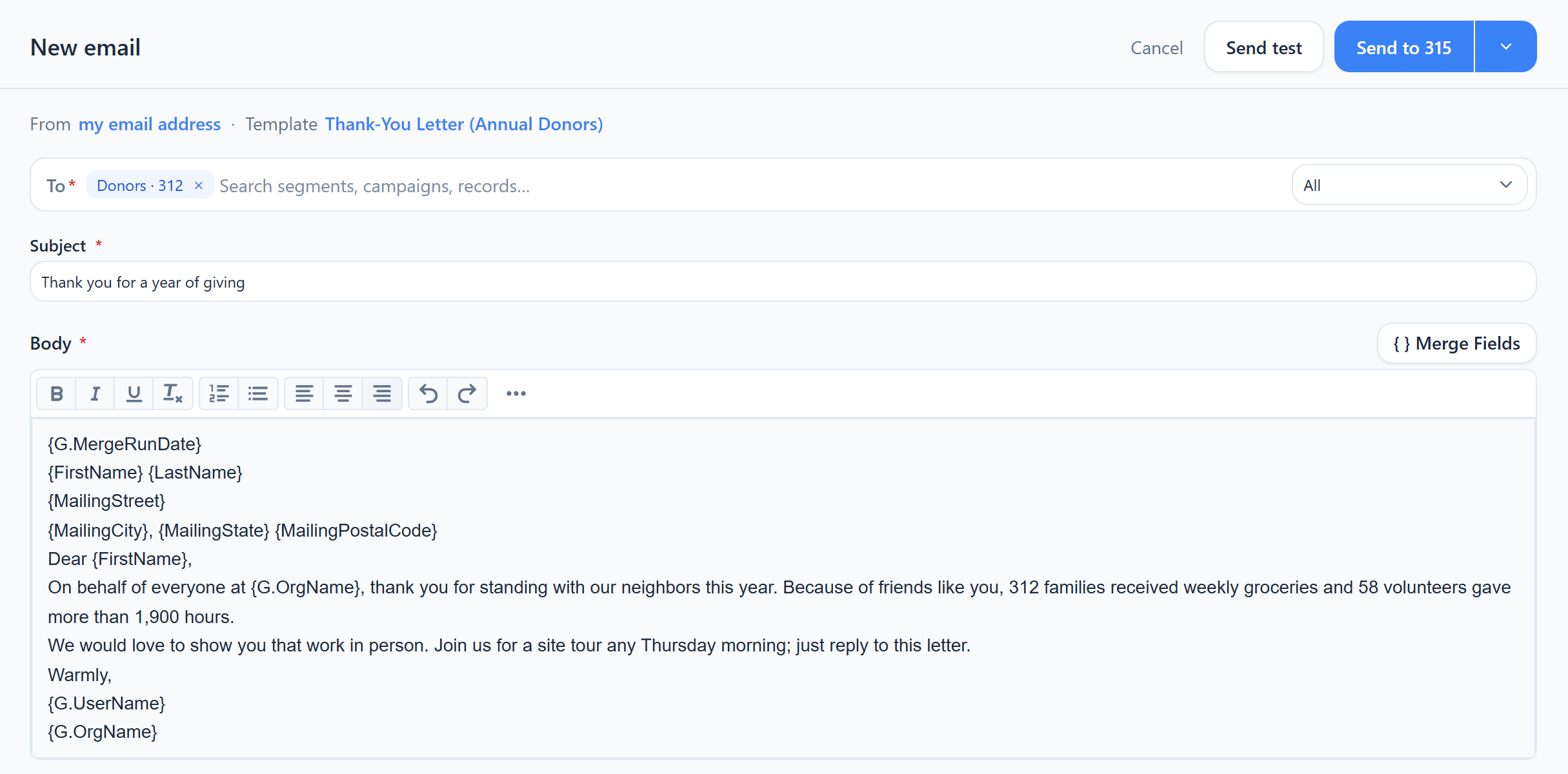
Task: Click the 'We would love to show you' sentence
Action: (509, 645)
